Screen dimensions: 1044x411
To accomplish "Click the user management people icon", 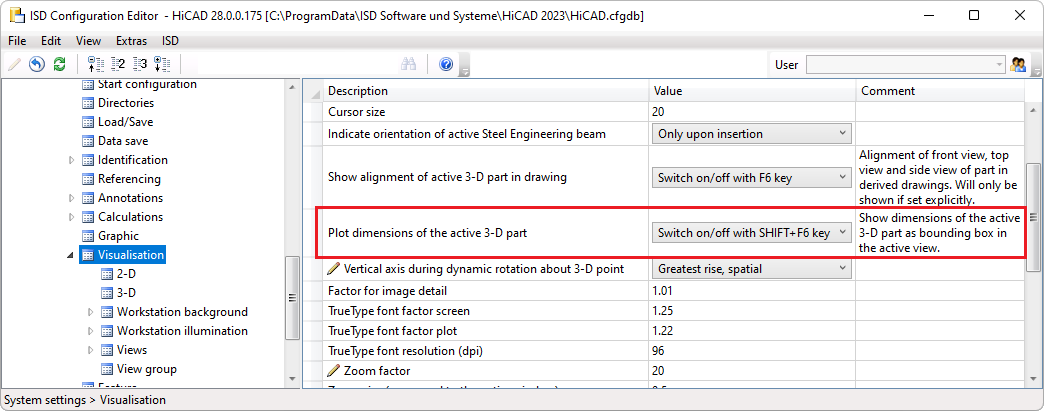I will [1019, 65].
